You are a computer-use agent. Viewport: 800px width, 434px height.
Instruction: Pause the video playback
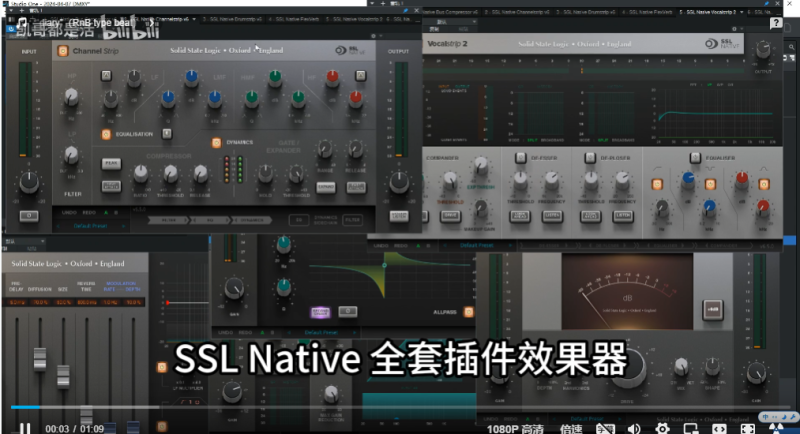tap(24, 428)
